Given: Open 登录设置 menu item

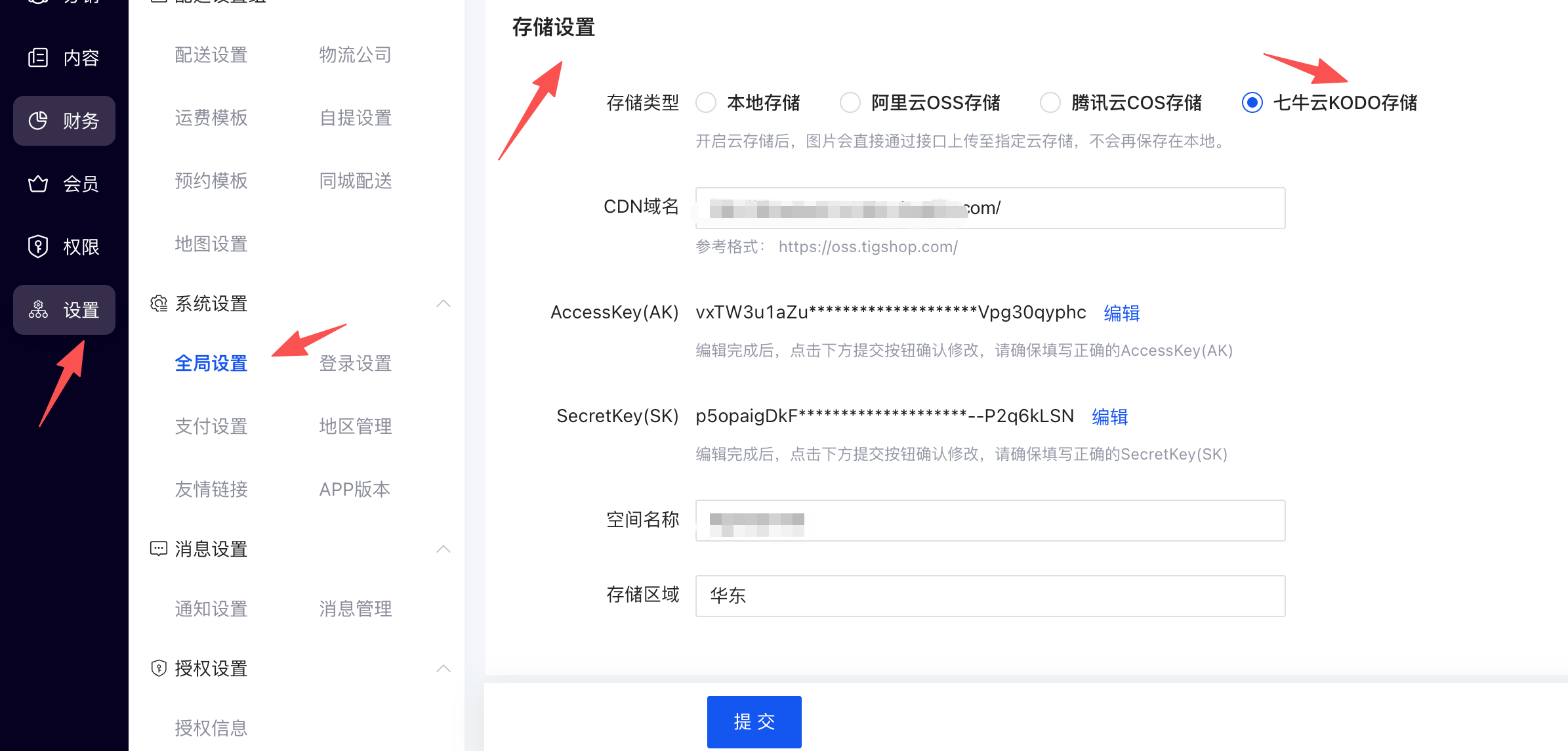Looking at the screenshot, I should 355,363.
